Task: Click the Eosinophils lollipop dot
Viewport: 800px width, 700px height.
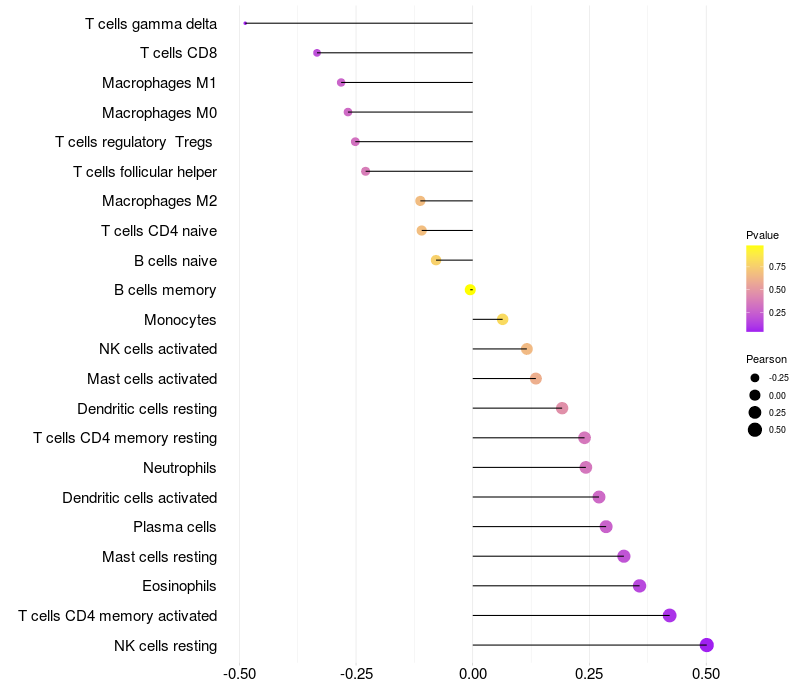Action: 639,586
